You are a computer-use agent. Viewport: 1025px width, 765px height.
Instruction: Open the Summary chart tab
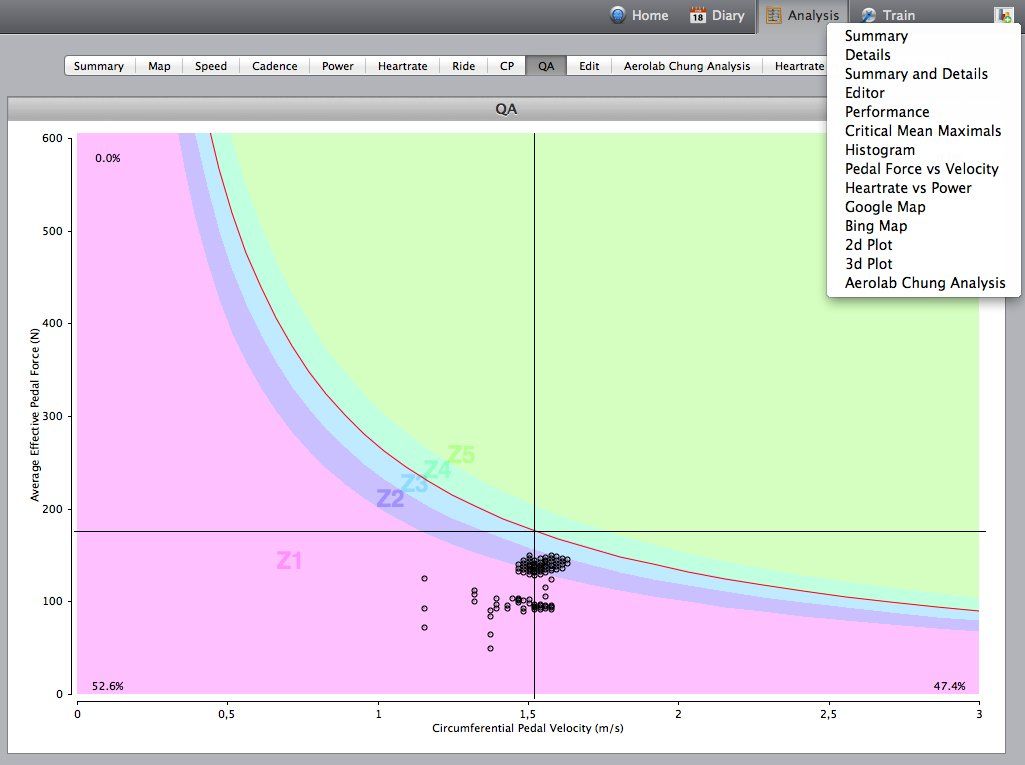tap(99, 66)
